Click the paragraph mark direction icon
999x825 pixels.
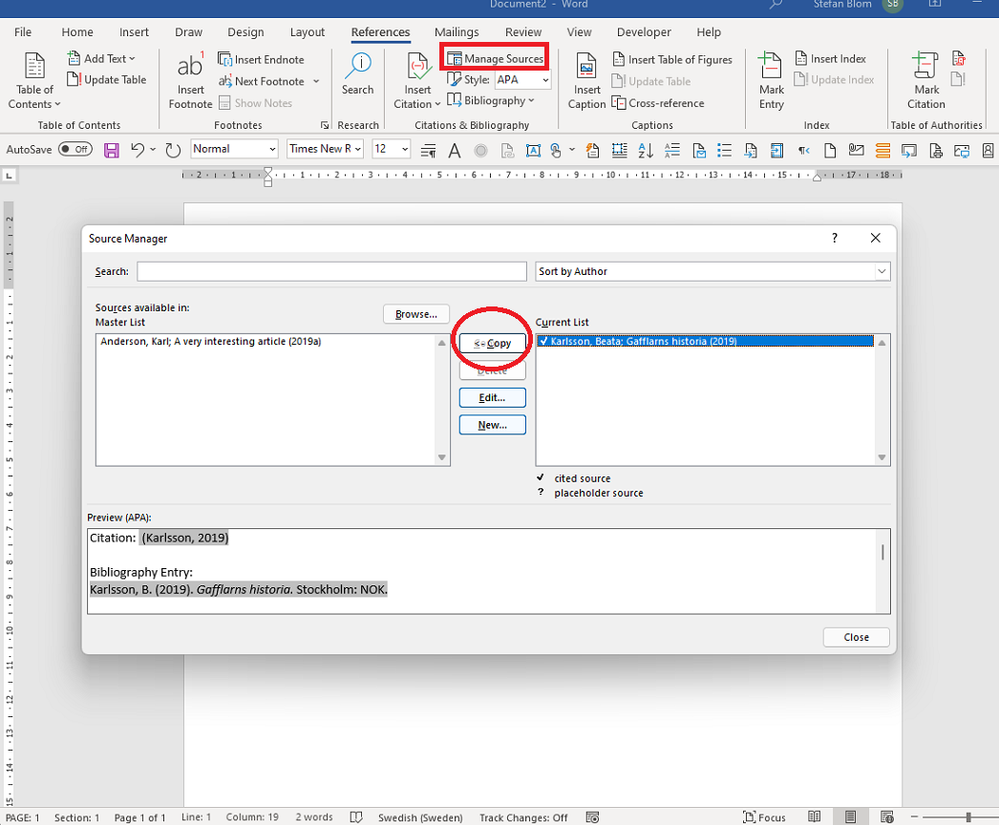pyautogui.click(x=804, y=150)
